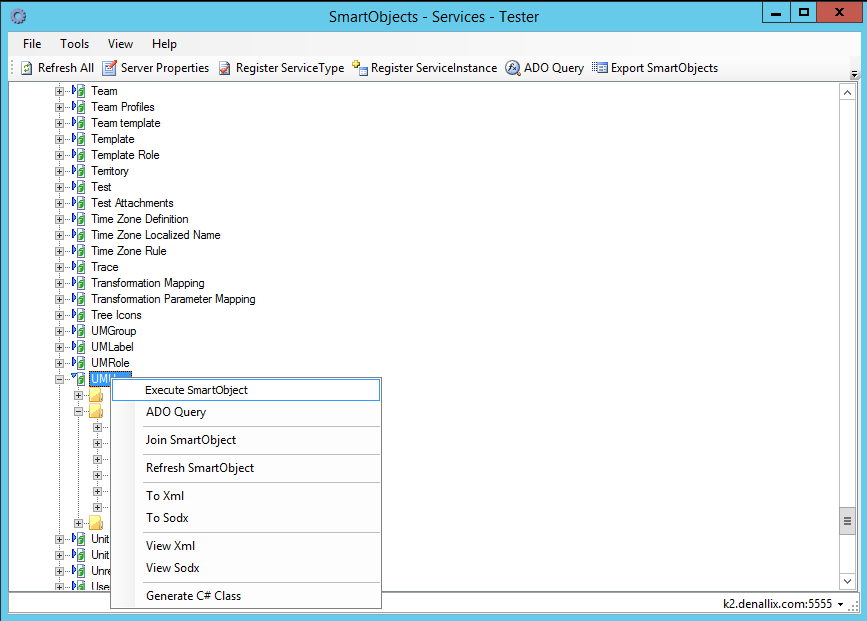Expand the Team template node
867x621 pixels.
[59, 123]
